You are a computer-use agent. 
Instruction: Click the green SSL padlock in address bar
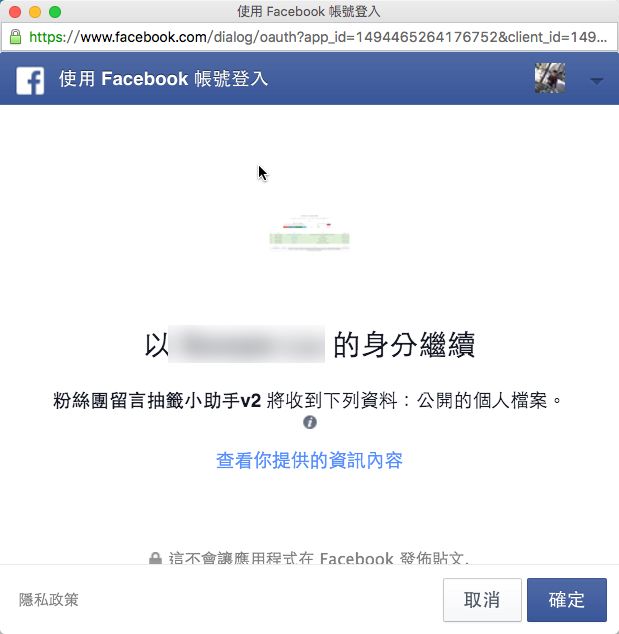pos(15,37)
